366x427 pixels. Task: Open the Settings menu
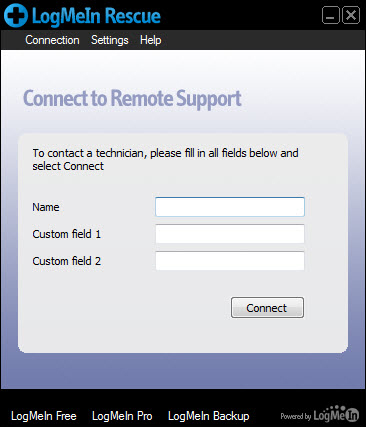click(110, 40)
